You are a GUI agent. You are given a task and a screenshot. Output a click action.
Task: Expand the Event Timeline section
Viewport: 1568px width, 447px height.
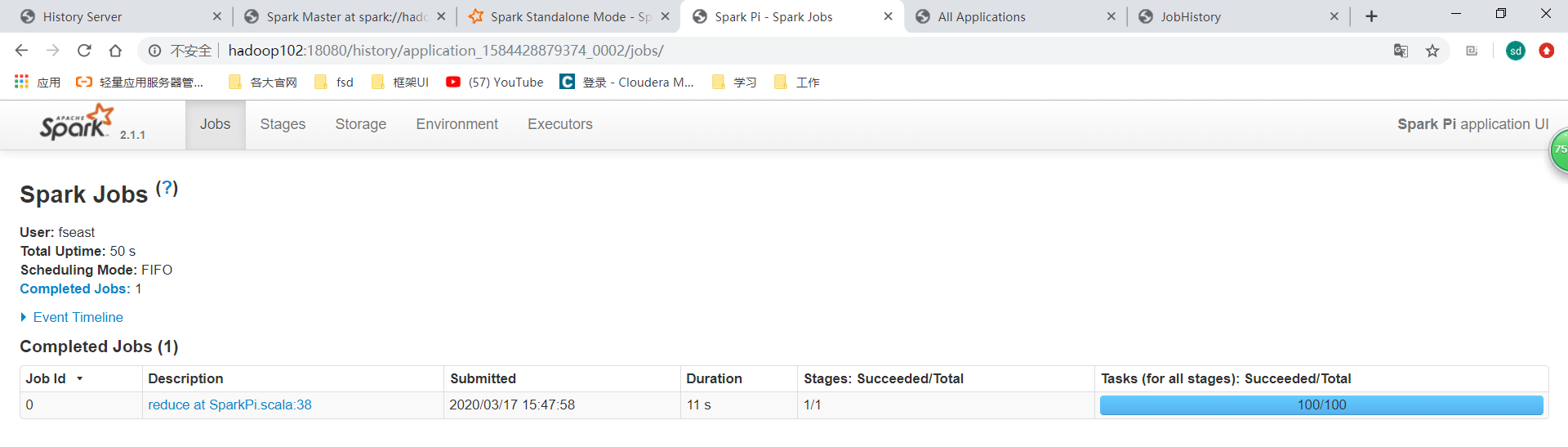coord(72,317)
